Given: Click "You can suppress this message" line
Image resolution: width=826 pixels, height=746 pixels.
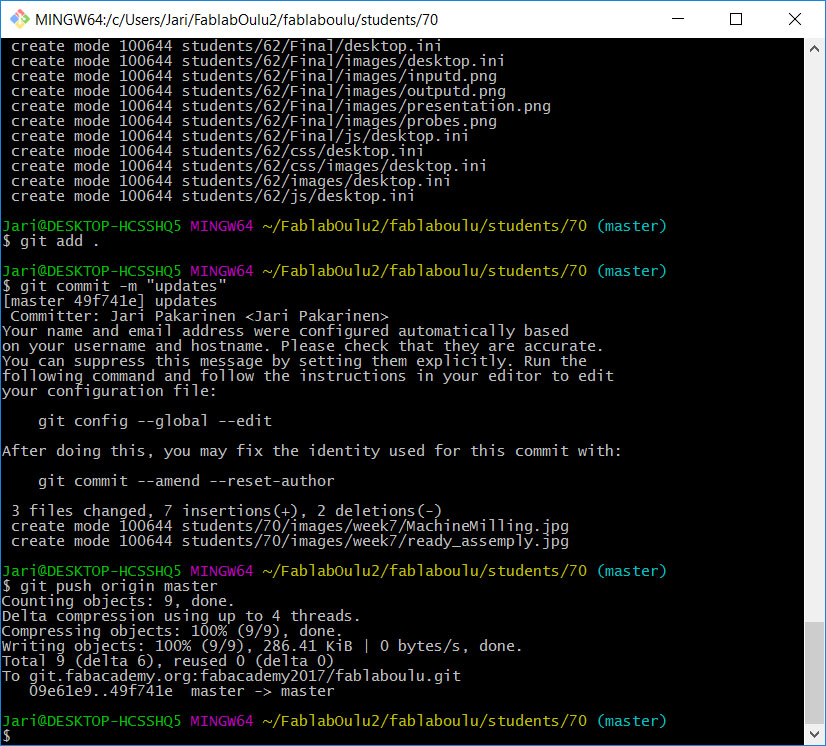Looking at the screenshot, I should point(294,361).
